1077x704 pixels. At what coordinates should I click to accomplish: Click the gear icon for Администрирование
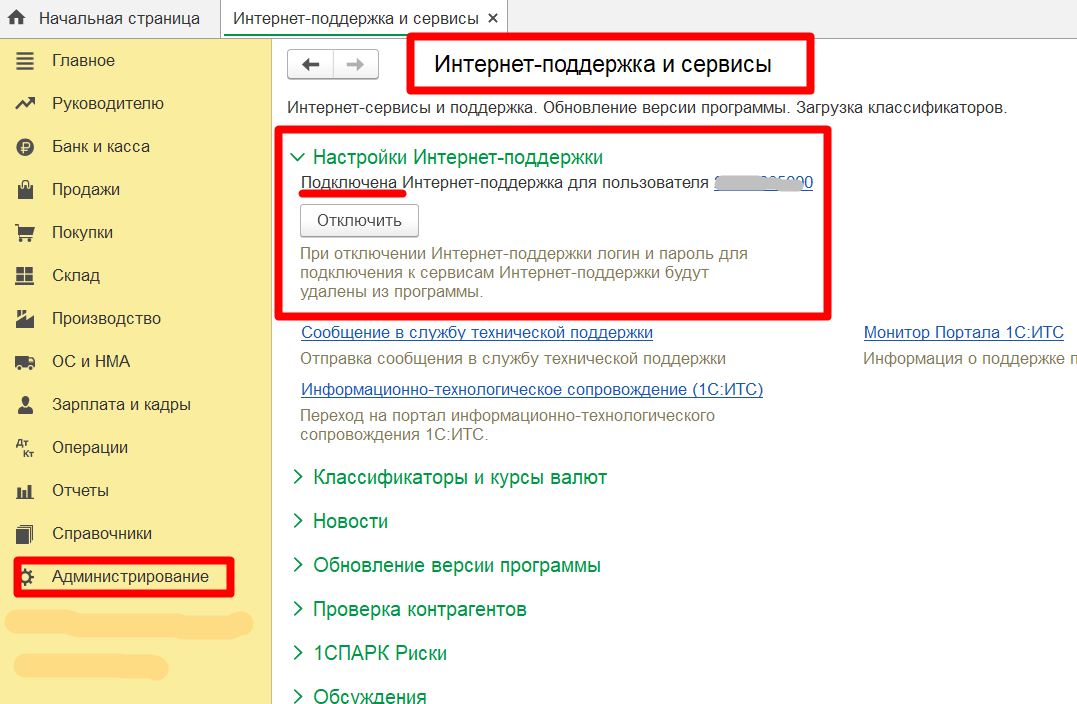(26, 577)
